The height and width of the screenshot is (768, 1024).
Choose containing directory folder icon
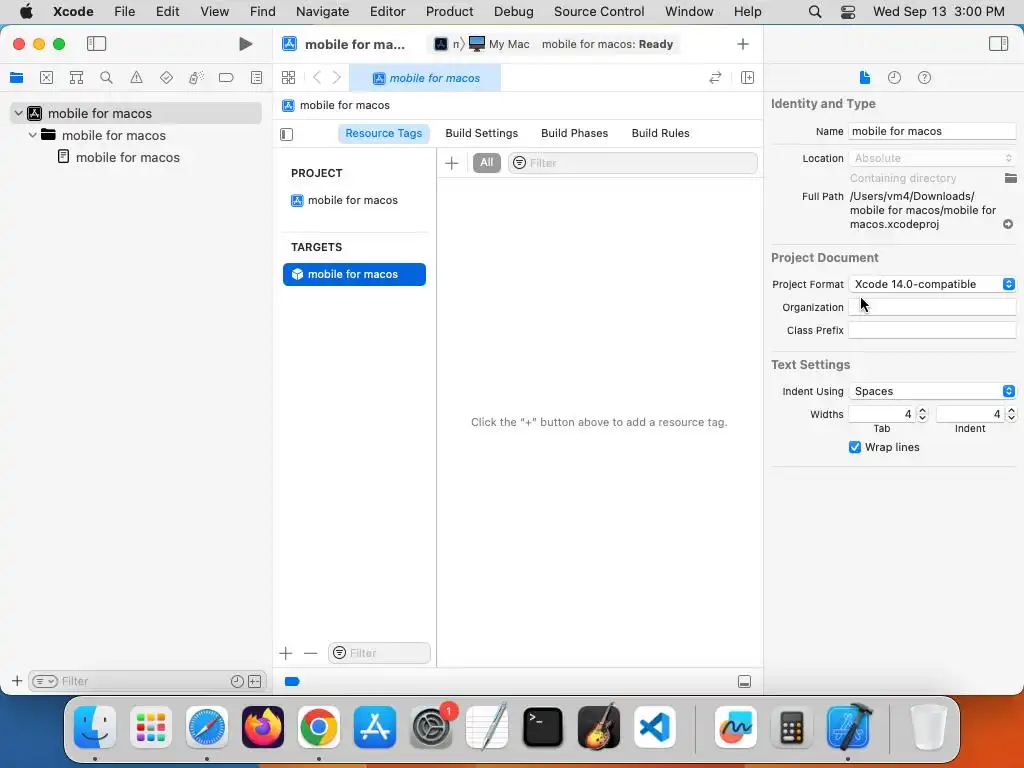1010,178
